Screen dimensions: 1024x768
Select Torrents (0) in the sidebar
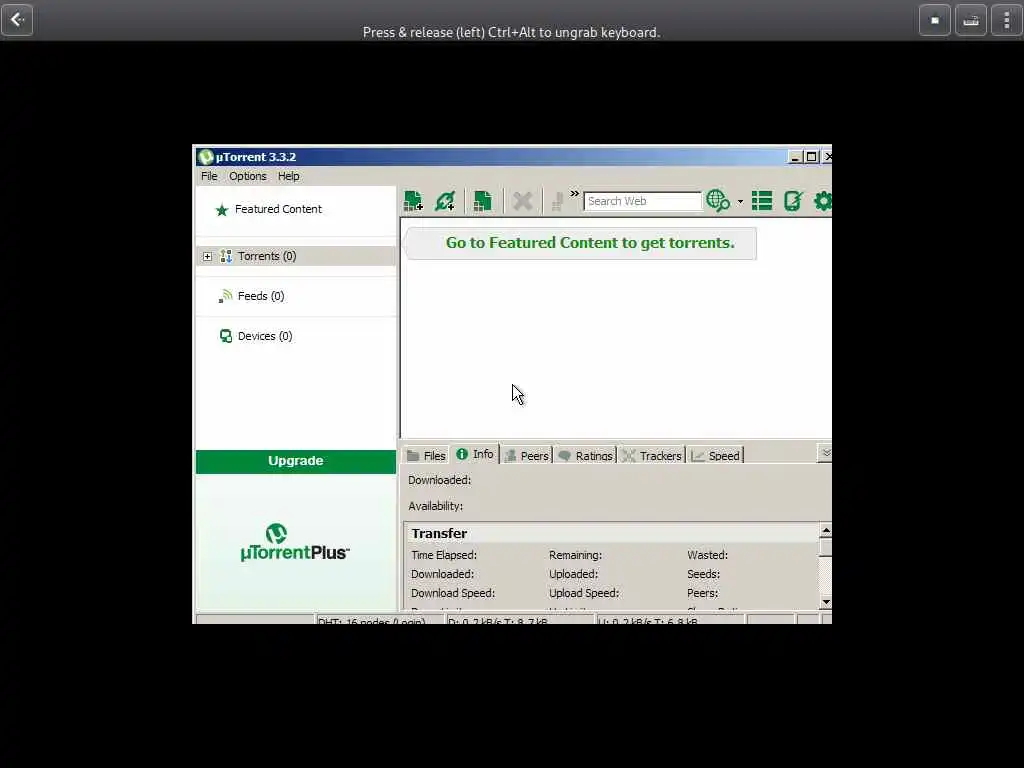(296, 256)
